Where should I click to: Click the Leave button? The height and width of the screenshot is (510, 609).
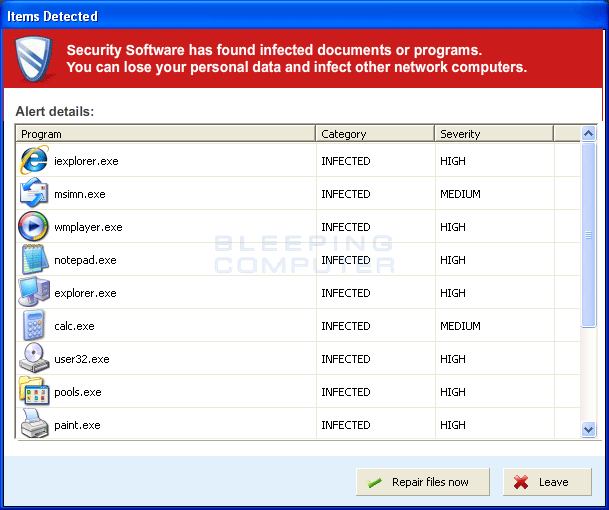pos(547,482)
